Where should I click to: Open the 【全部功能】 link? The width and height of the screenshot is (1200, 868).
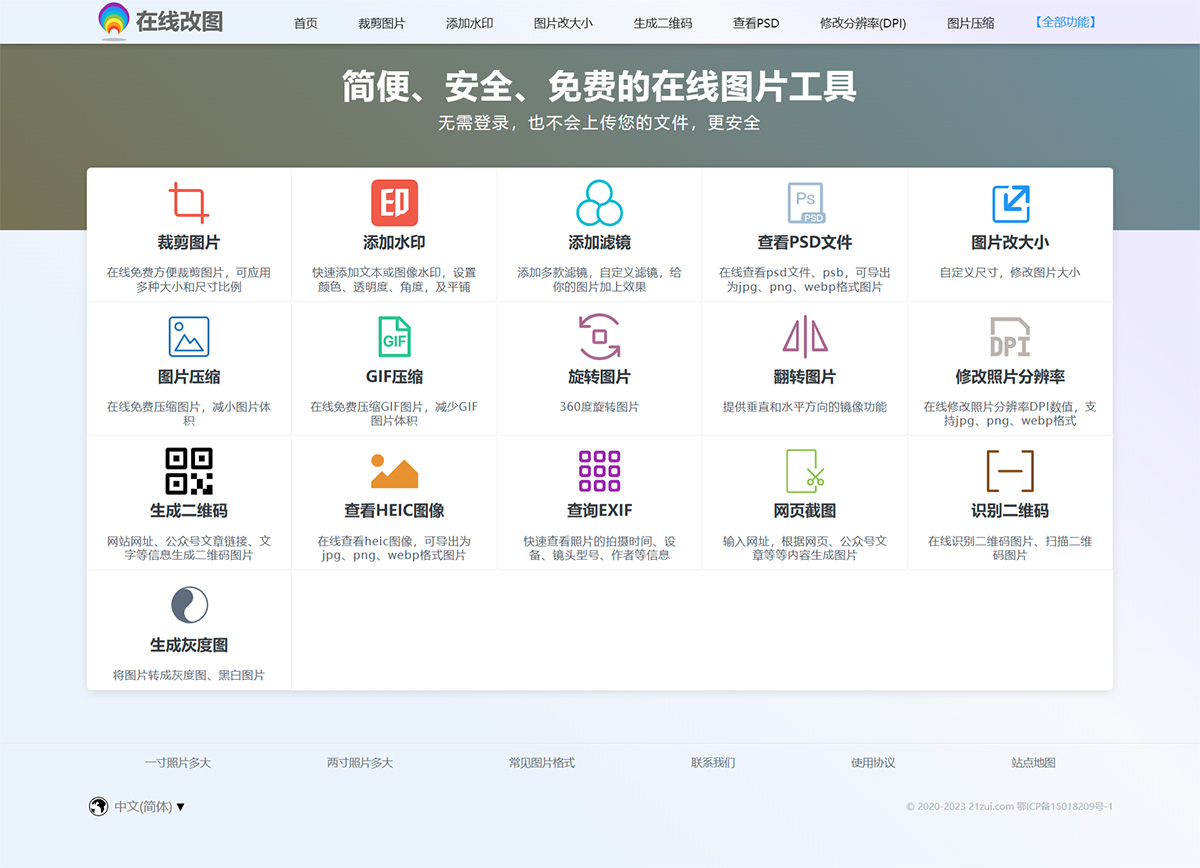coord(1064,21)
